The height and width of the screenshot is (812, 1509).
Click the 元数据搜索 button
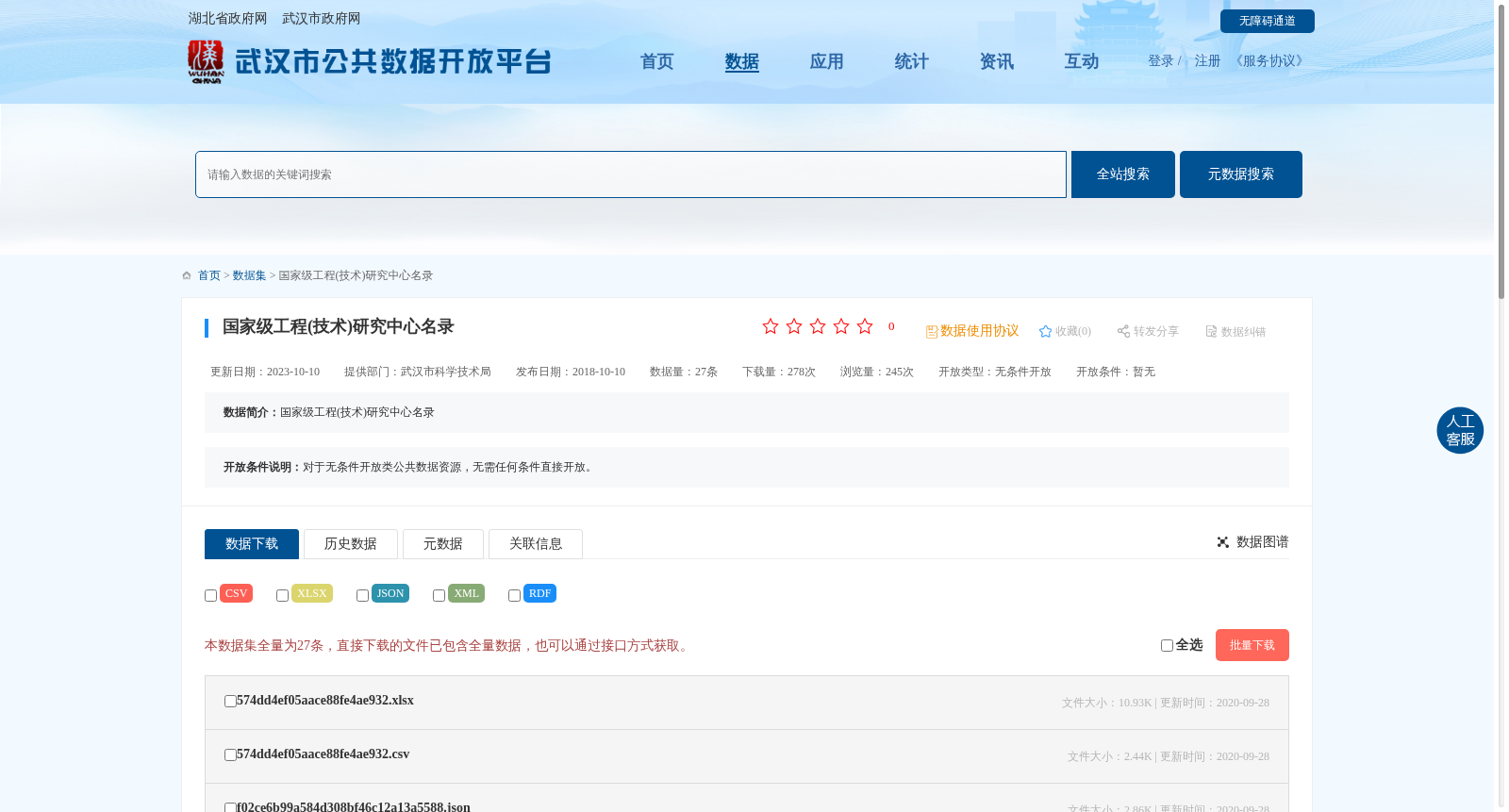pyautogui.click(x=1241, y=174)
